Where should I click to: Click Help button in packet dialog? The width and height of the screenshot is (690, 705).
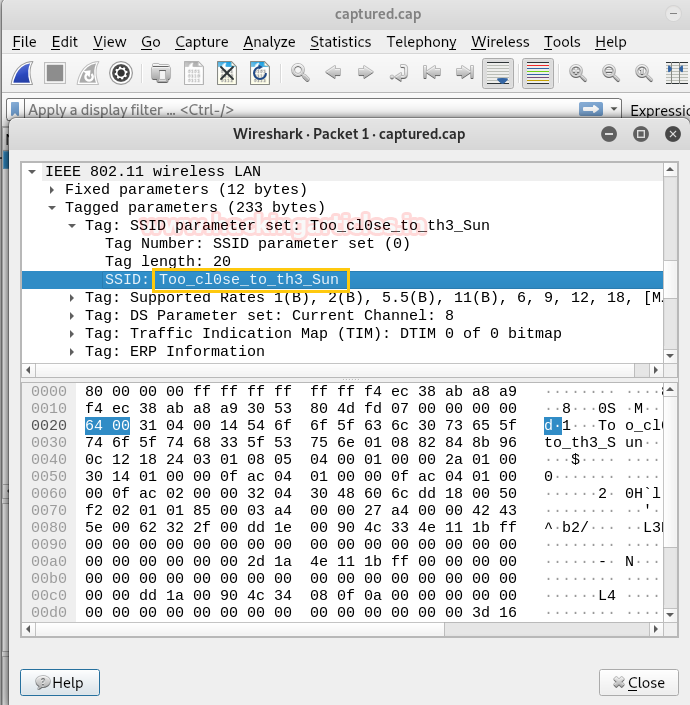tap(60, 683)
